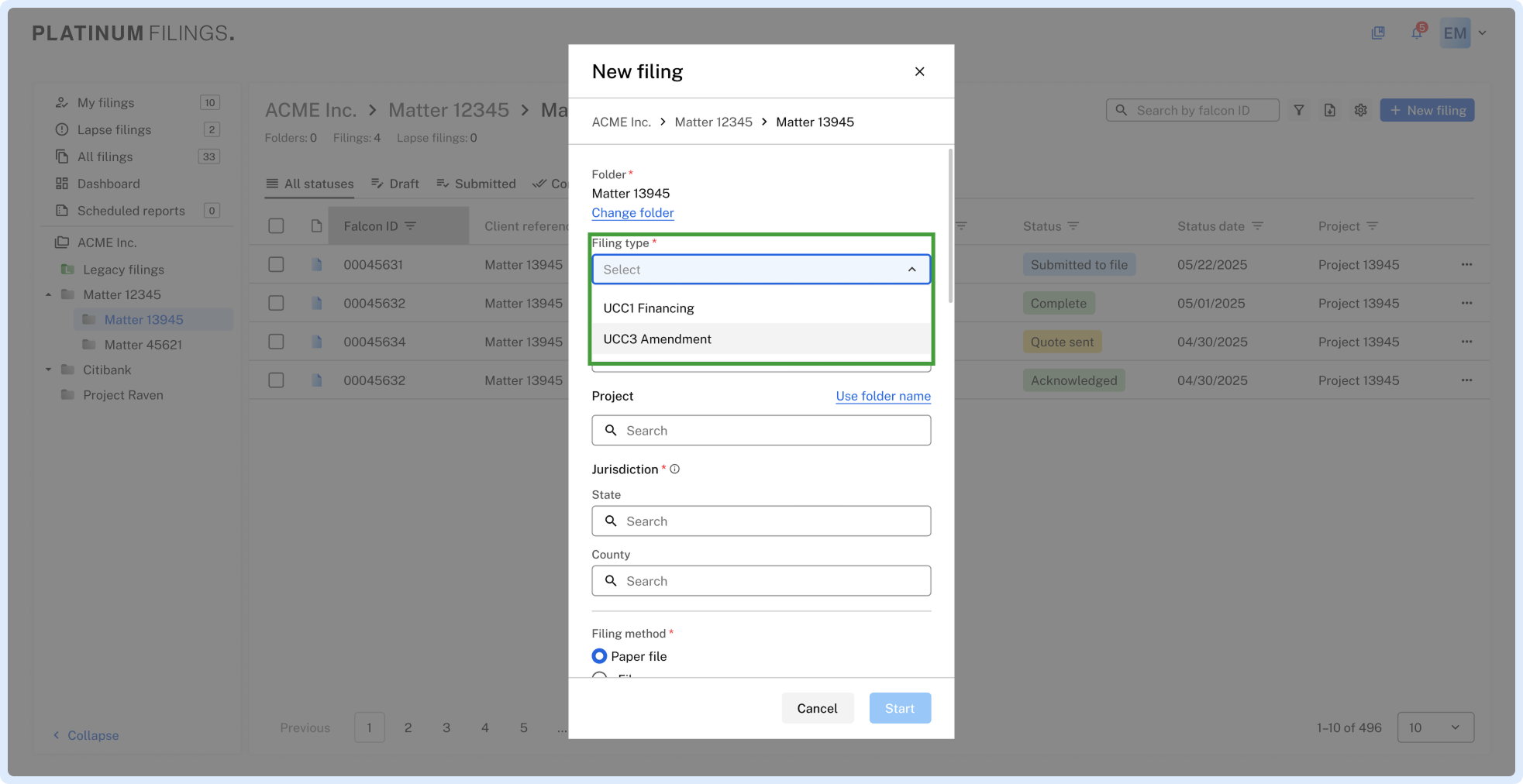Open Project Raven folder
Viewport: 1523px width, 784px height.
tap(123, 395)
